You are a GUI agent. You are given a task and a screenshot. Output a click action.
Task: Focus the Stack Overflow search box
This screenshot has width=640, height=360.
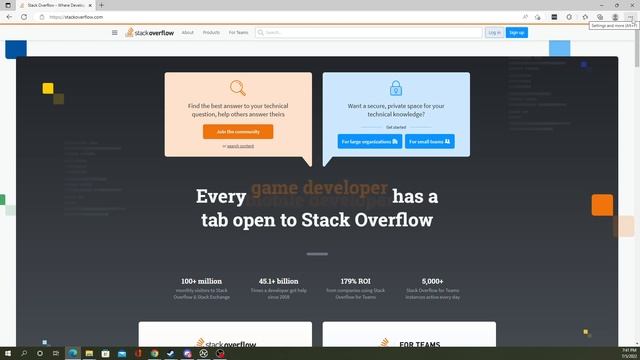pyautogui.click(x=369, y=32)
